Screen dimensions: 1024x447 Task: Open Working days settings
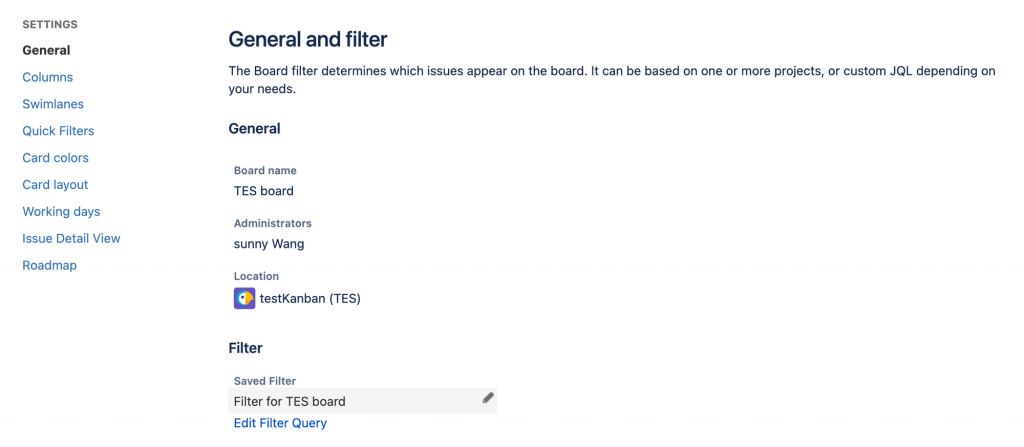[x=61, y=212]
